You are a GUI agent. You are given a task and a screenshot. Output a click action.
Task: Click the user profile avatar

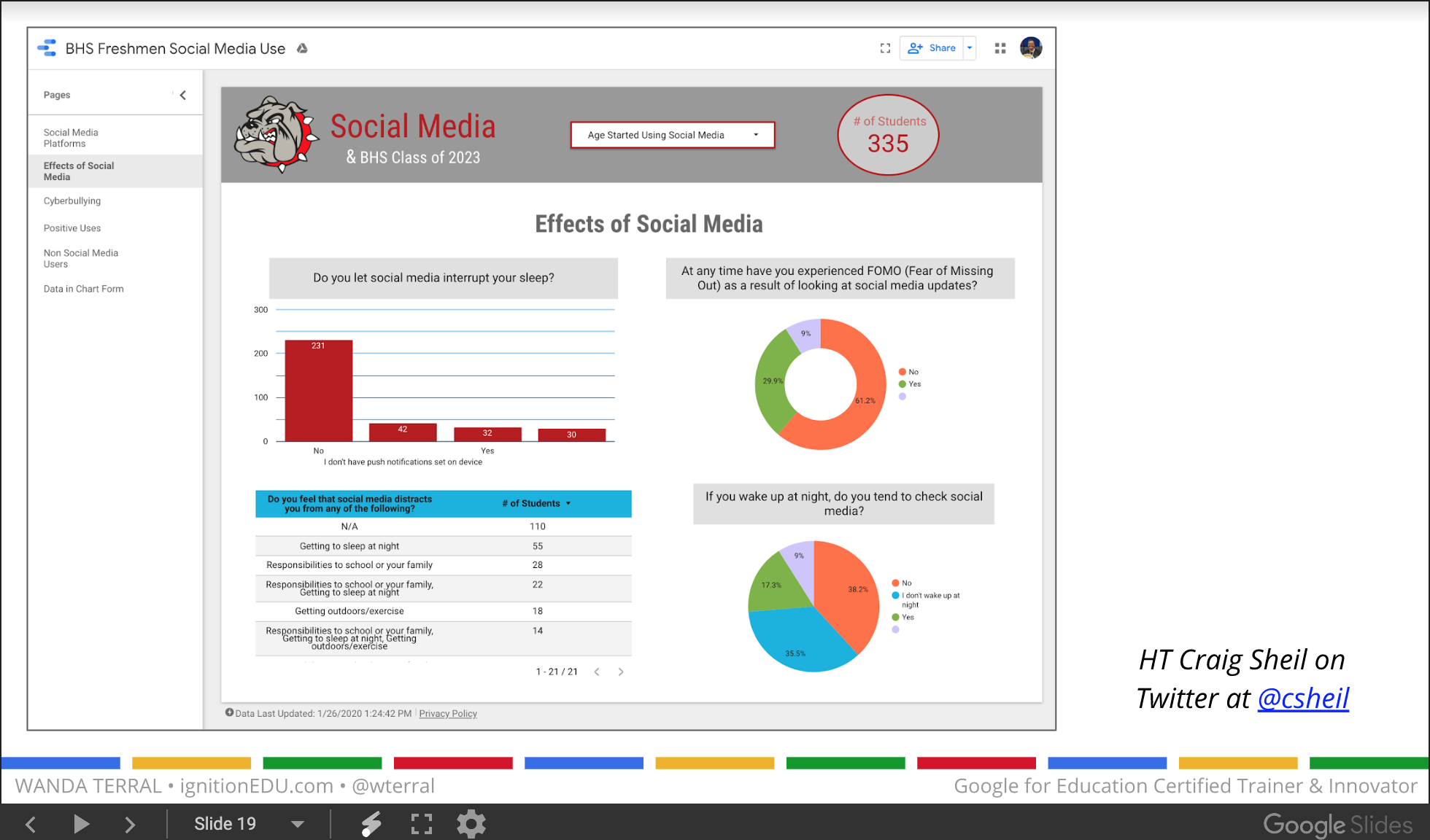pos(1031,48)
